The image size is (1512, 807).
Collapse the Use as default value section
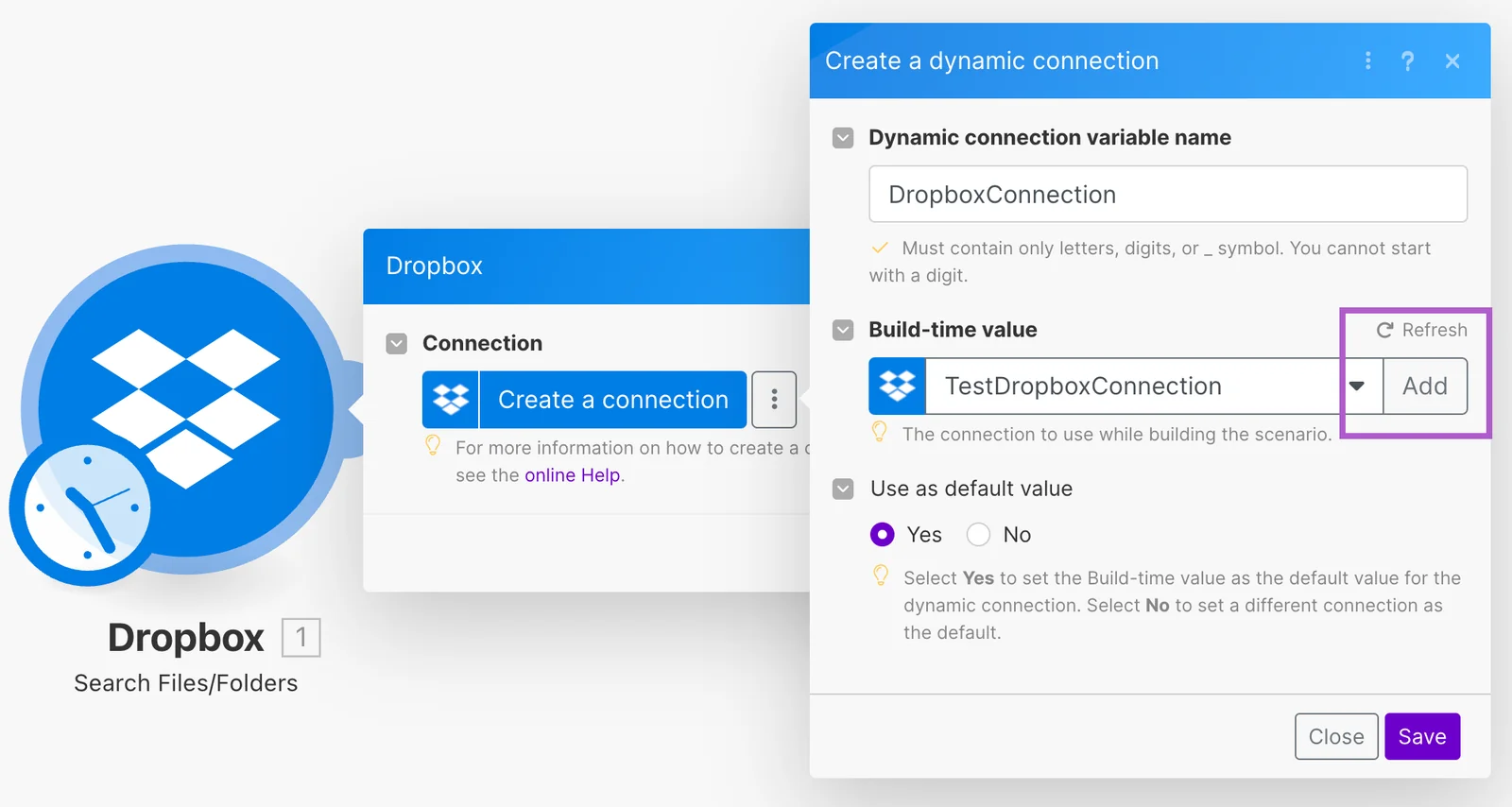[x=843, y=489]
